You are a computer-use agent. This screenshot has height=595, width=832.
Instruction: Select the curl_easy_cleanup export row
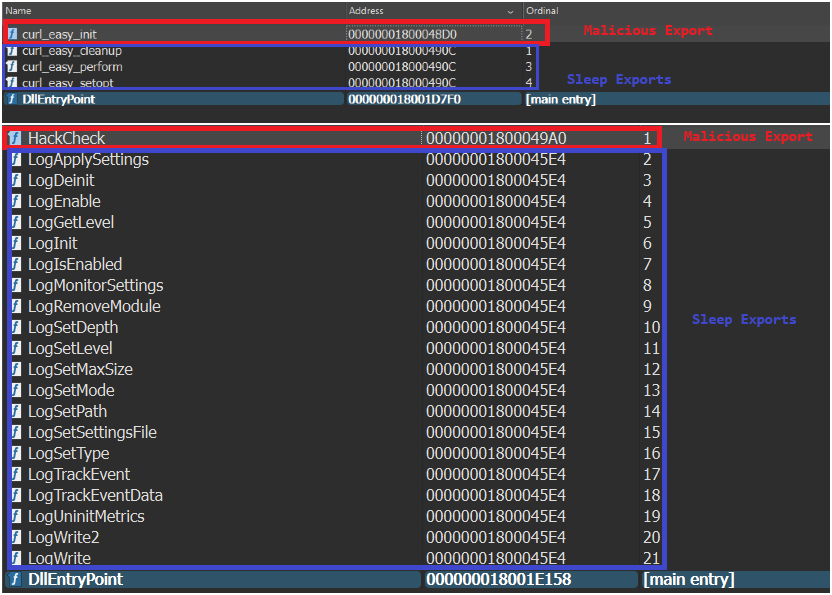[x=72, y=50]
